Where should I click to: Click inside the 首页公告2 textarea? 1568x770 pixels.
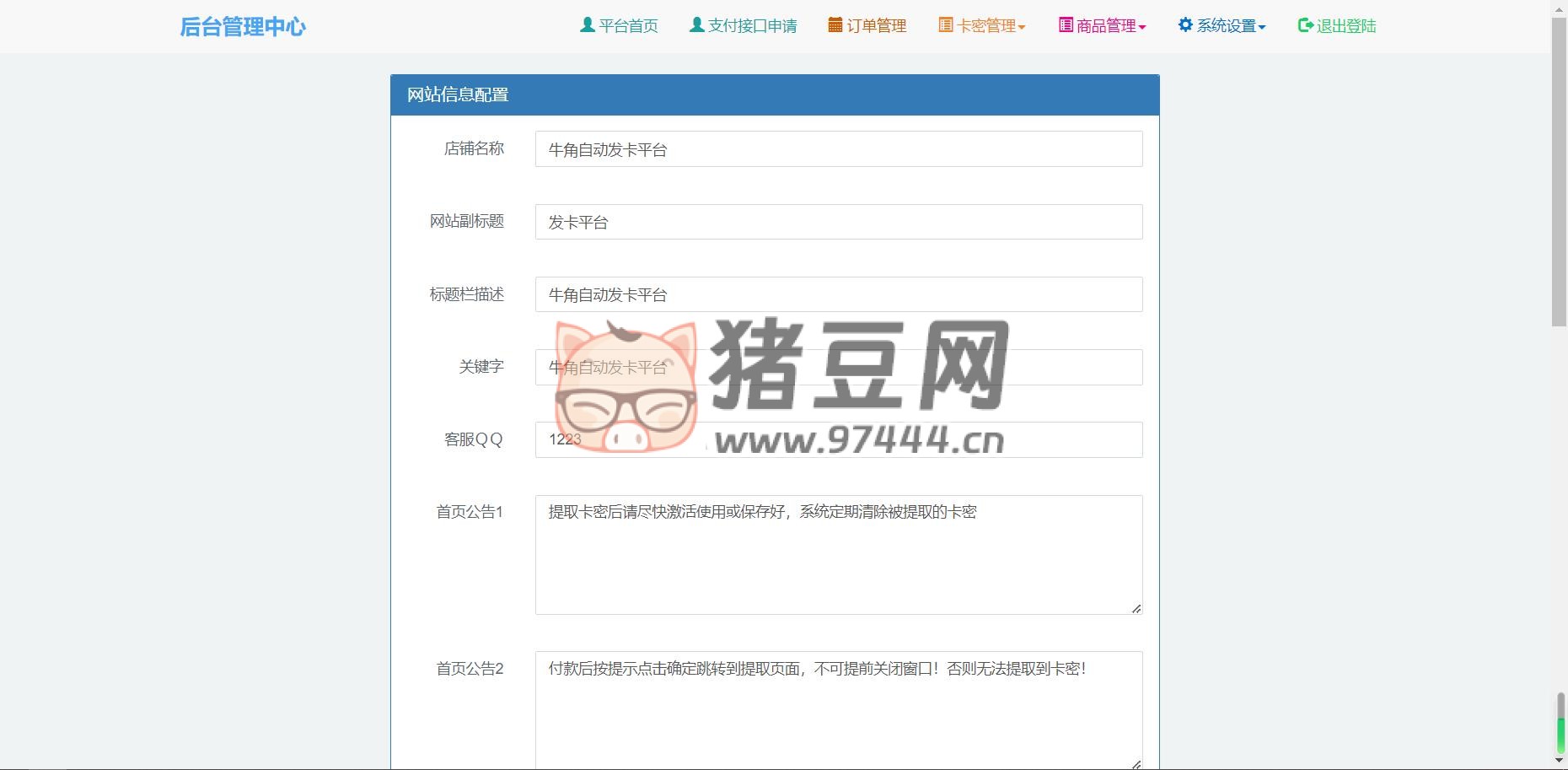tap(839, 710)
